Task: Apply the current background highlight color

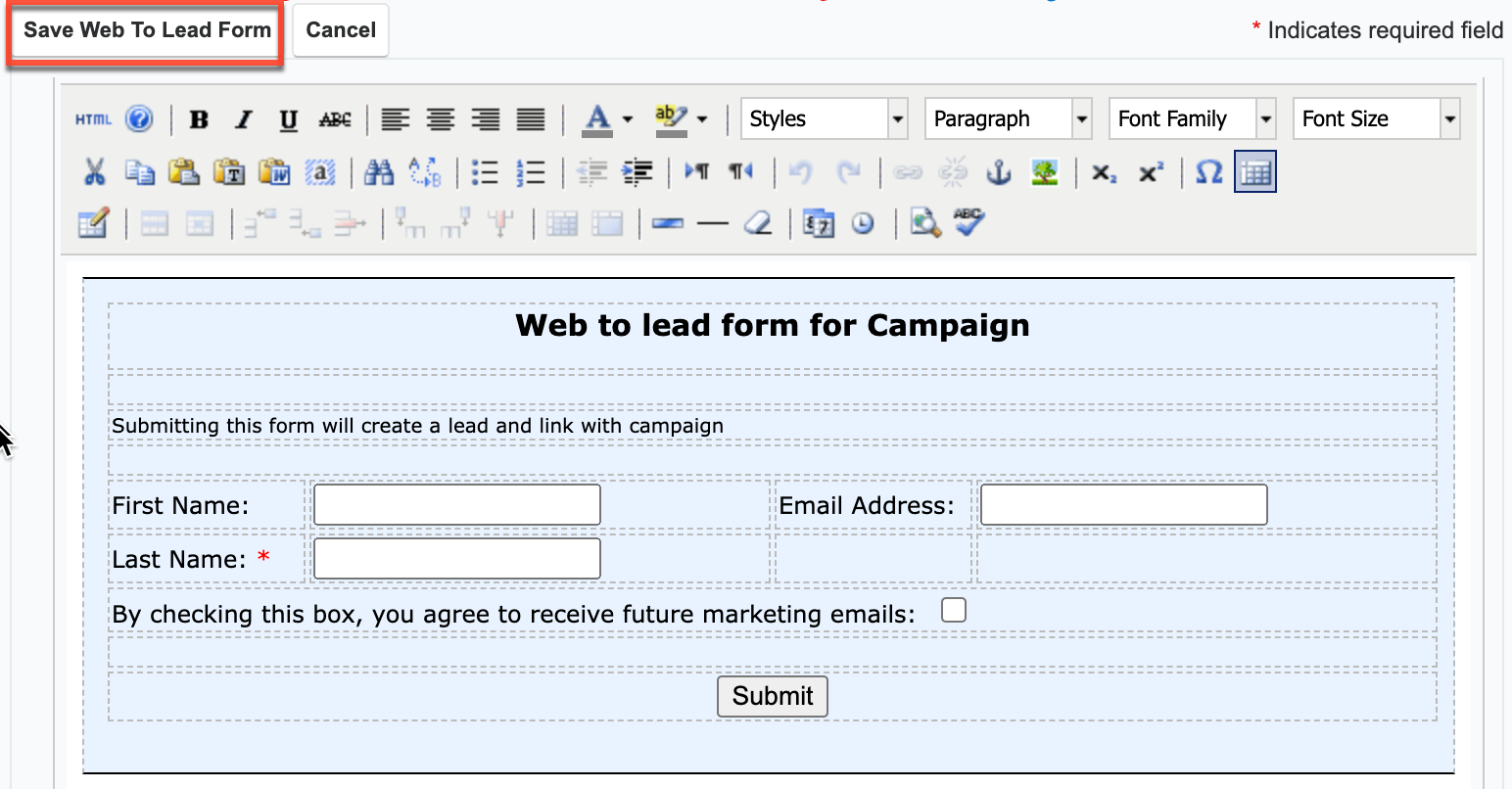Action: [671, 119]
